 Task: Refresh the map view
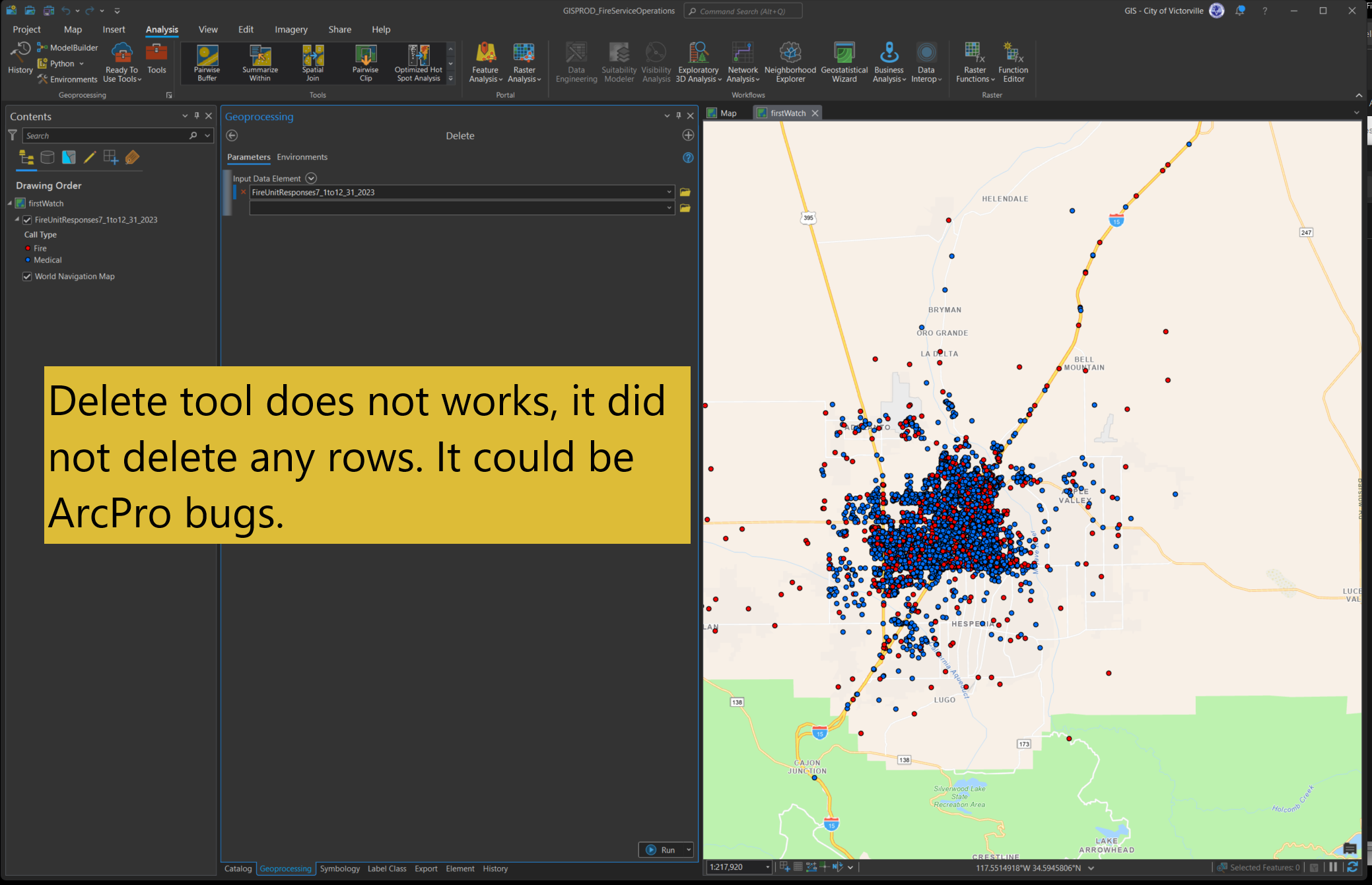[x=1352, y=867]
